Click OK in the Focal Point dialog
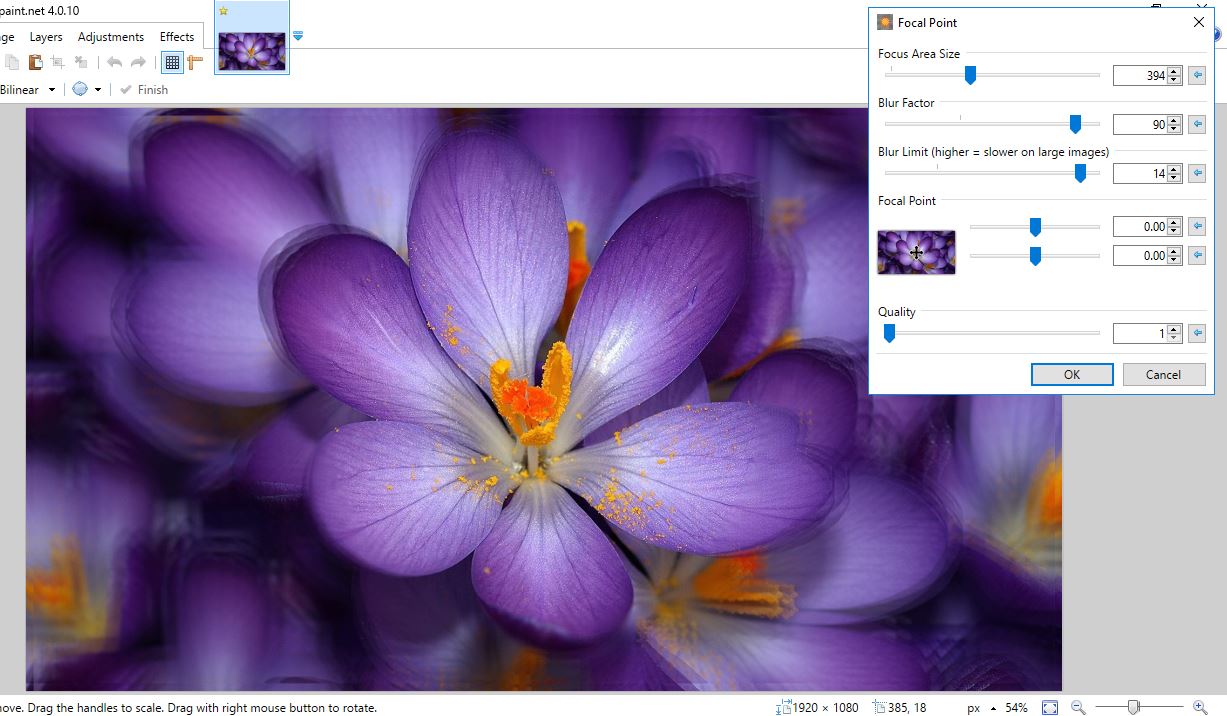This screenshot has height=716, width=1227. pyautogui.click(x=1071, y=374)
